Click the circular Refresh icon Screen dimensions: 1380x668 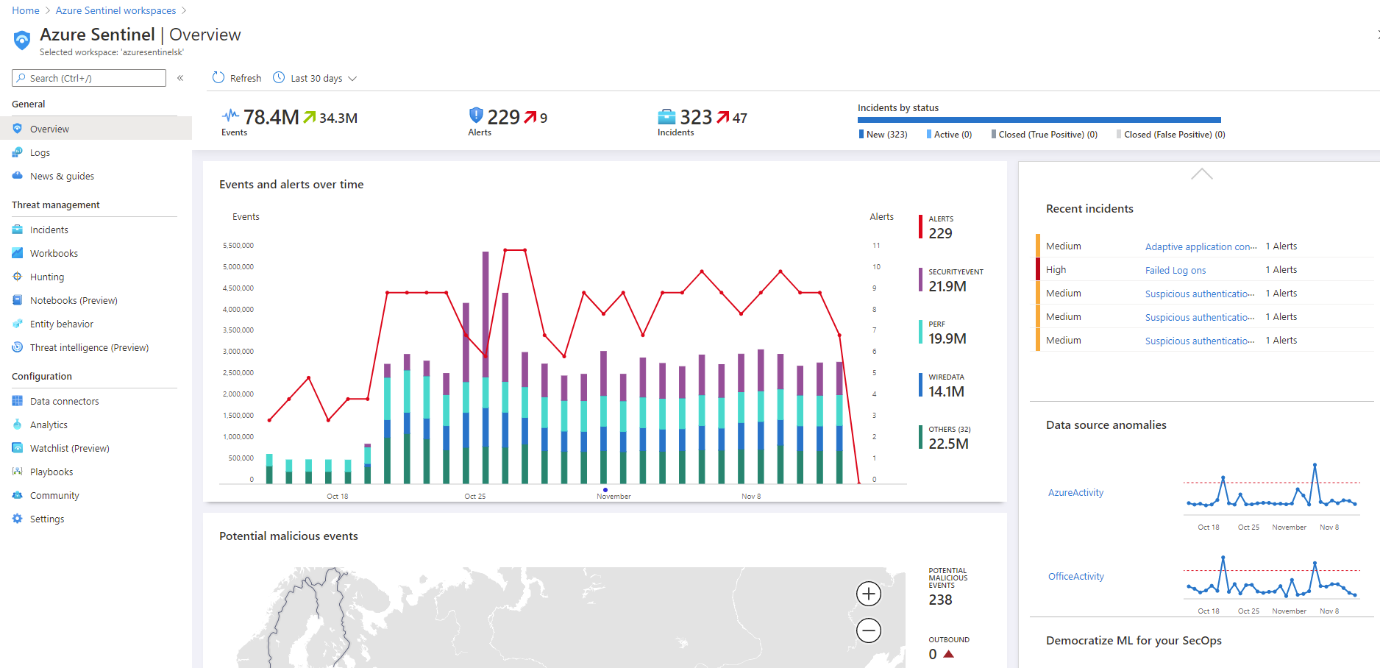point(218,78)
